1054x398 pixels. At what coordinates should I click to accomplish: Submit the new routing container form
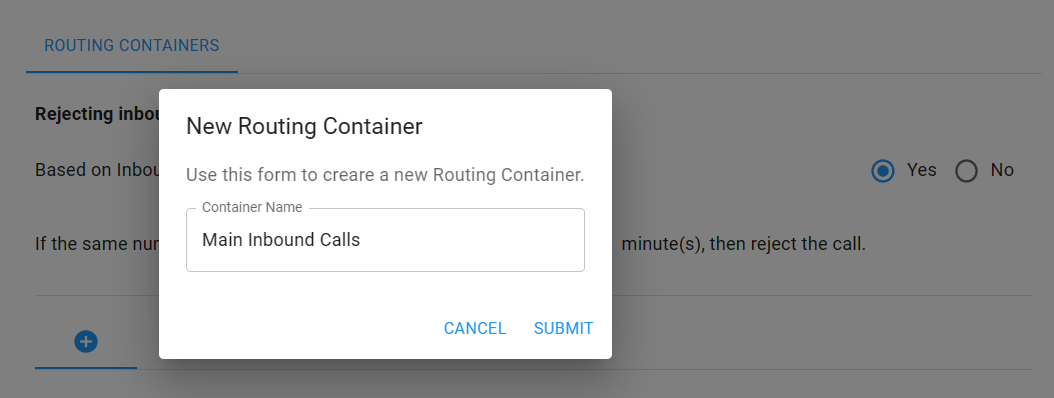(x=563, y=328)
